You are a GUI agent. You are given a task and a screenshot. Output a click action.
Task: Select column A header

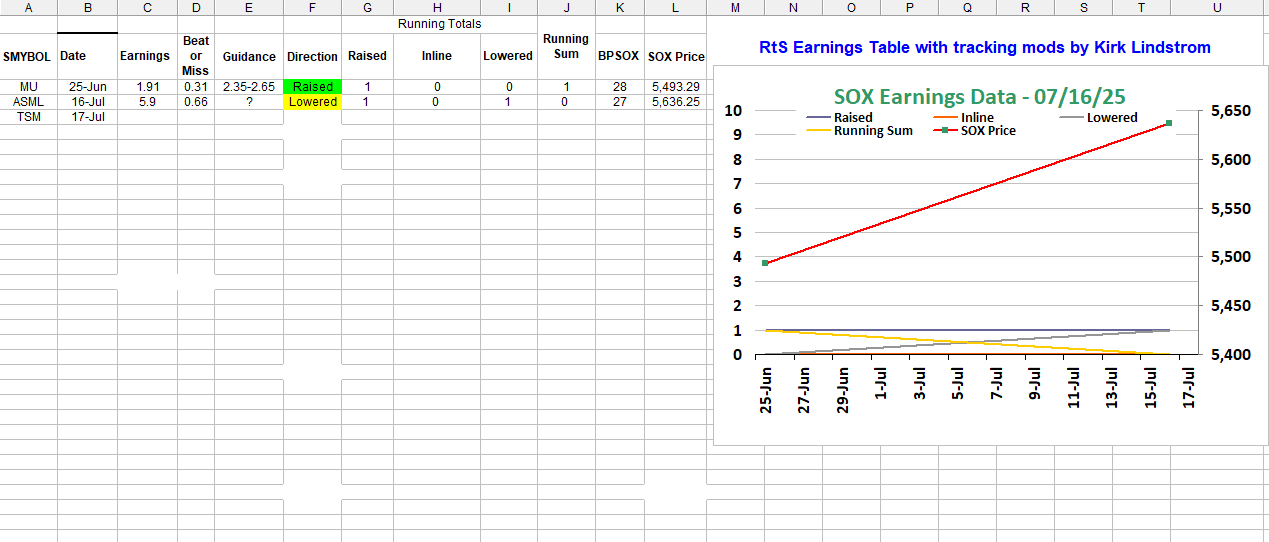coord(28,7)
